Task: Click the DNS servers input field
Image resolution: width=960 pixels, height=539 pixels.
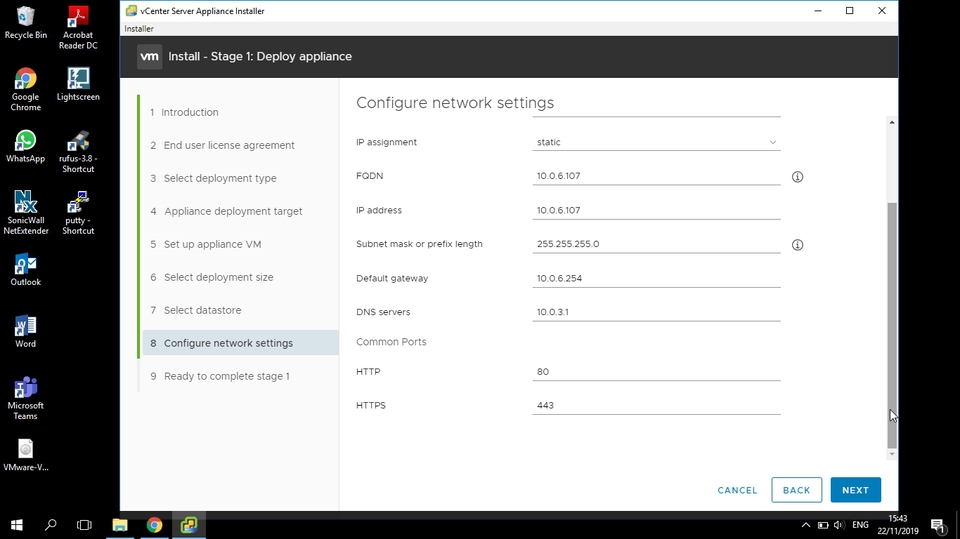Action: pos(656,312)
